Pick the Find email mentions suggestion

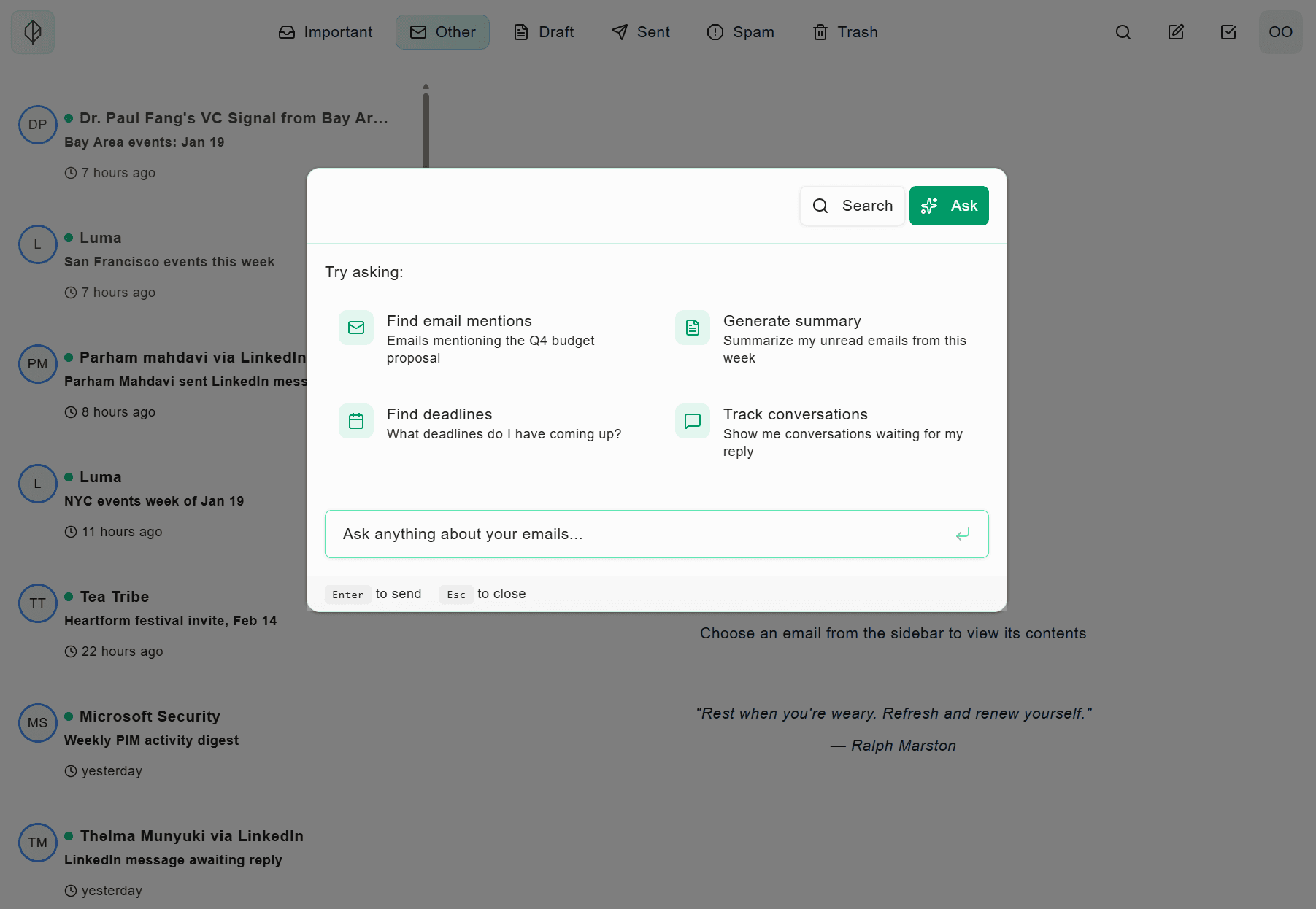coord(488,339)
